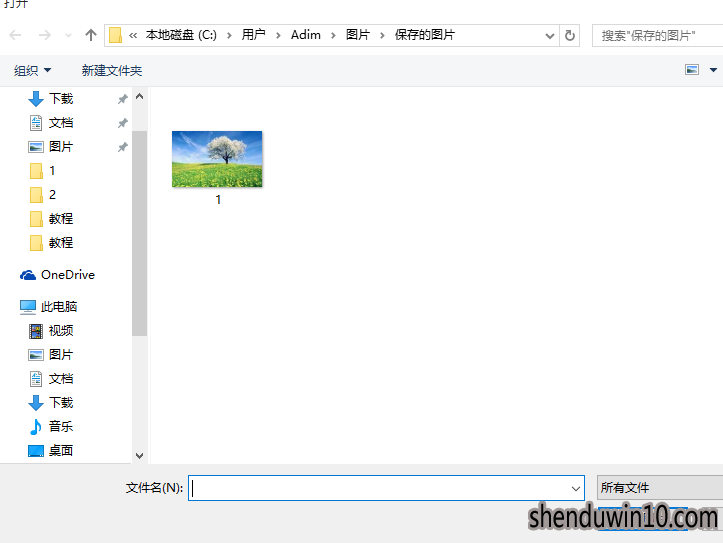Image resolution: width=723 pixels, height=543 pixels.
Task: Navigate to Adim in breadcrumb
Action: (x=306, y=35)
